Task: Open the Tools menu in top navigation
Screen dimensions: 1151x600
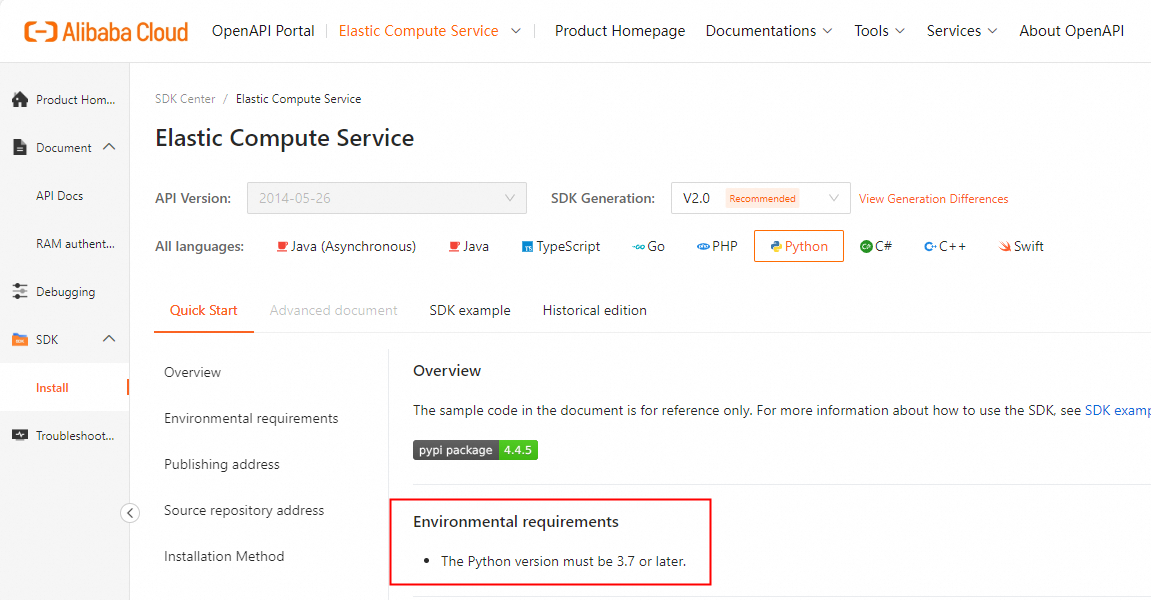Action: (x=879, y=31)
